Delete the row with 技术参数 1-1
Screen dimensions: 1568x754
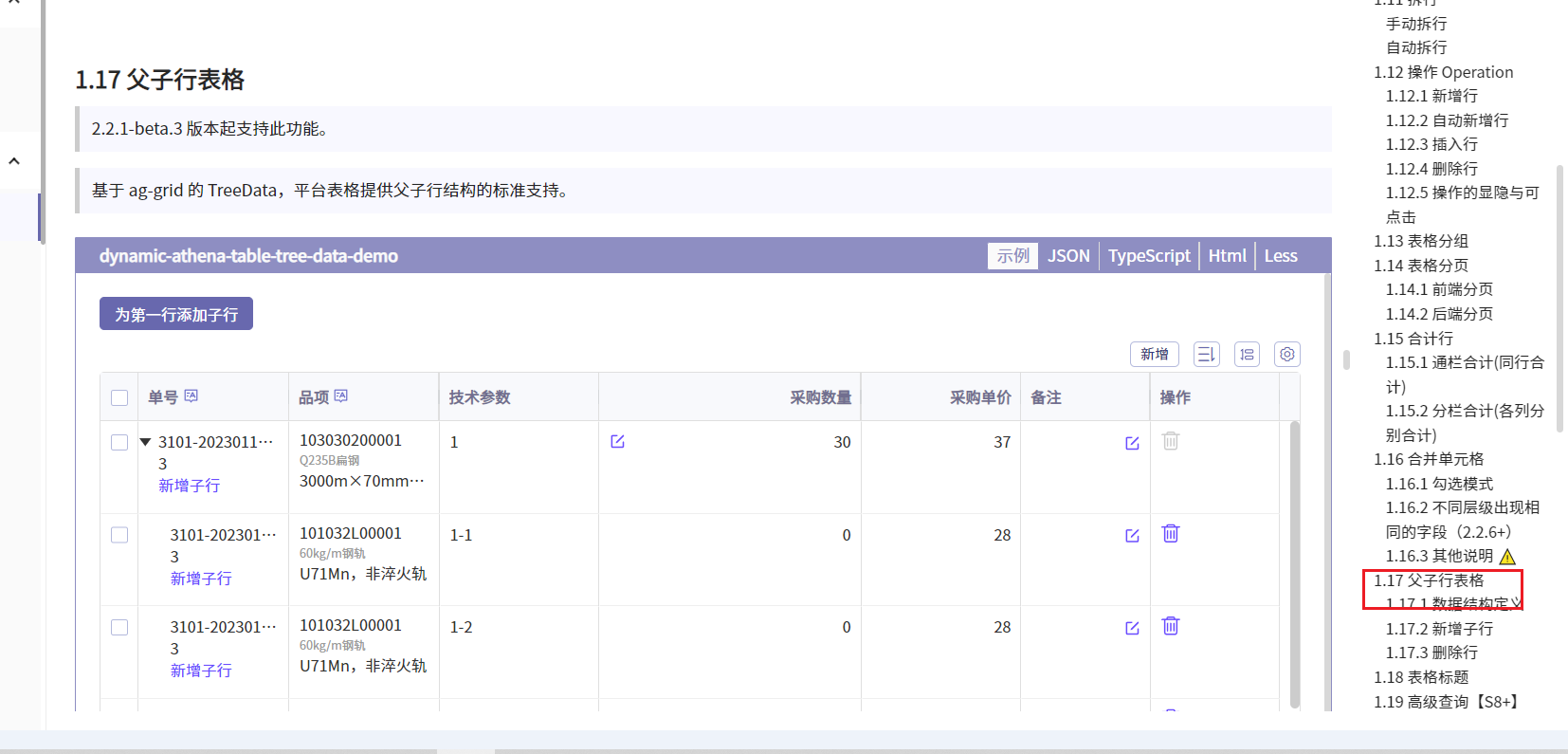1171,534
